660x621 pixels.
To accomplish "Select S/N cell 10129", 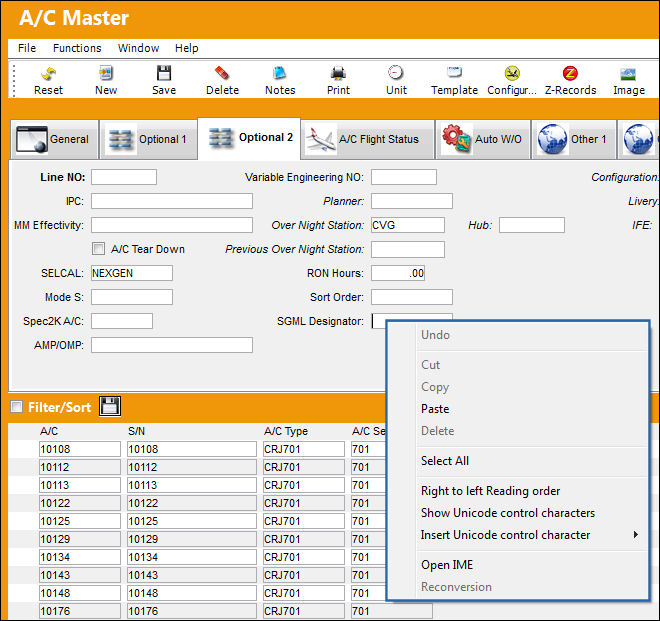I will (x=192, y=539).
